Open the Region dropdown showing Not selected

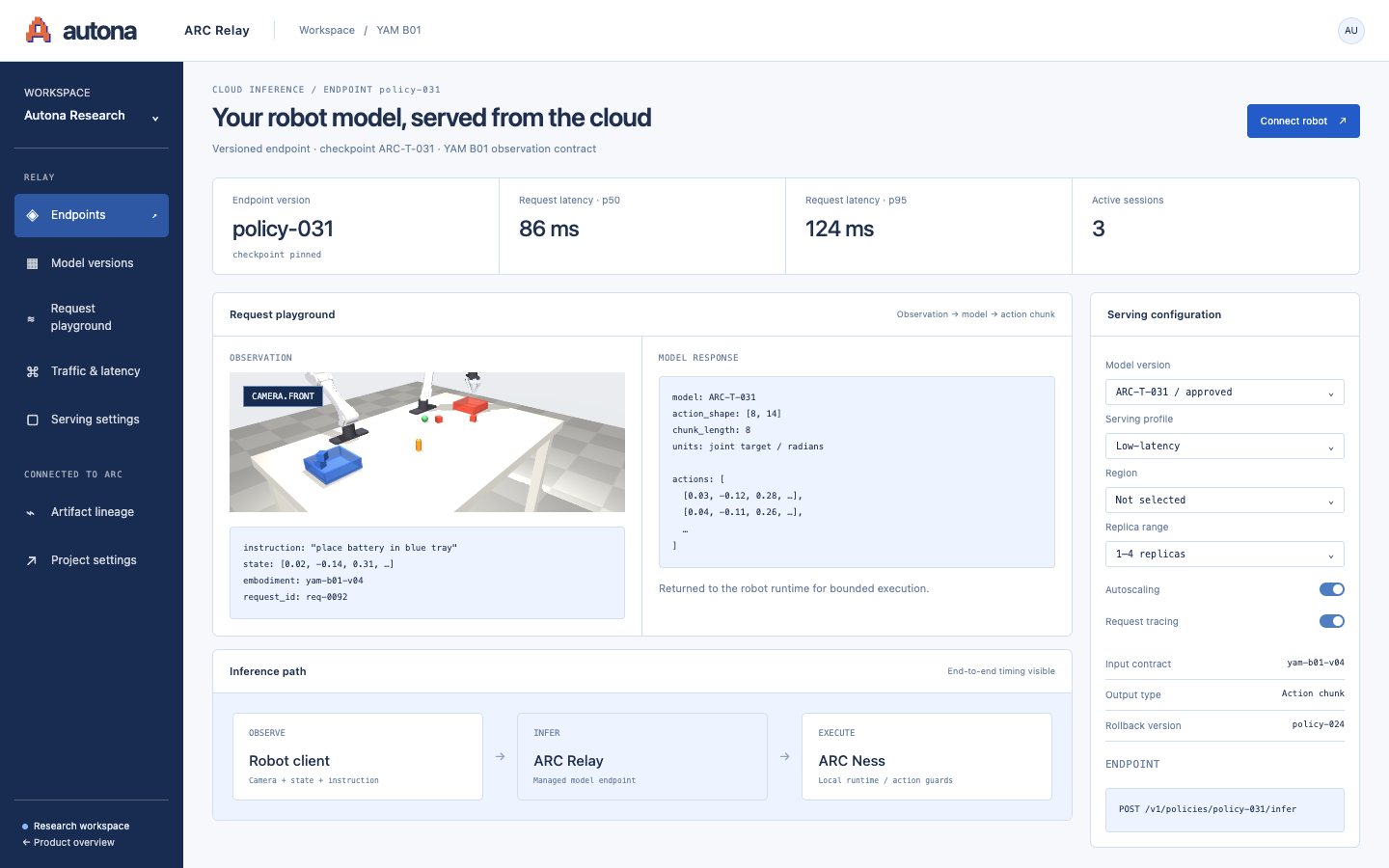[x=1225, y=501]
